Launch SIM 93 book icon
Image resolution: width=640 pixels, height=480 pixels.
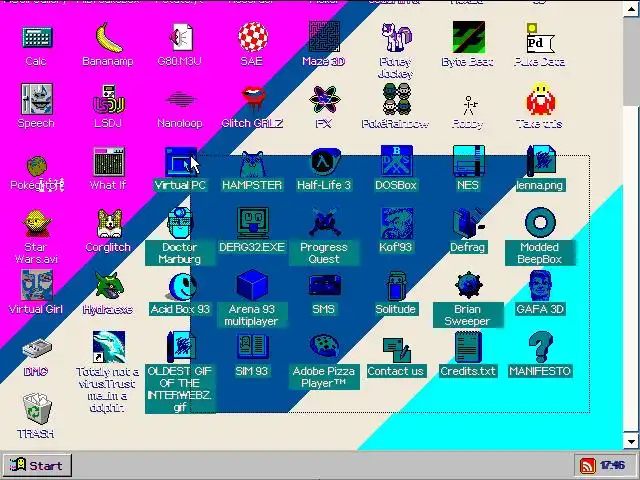[x=252, y=347]
